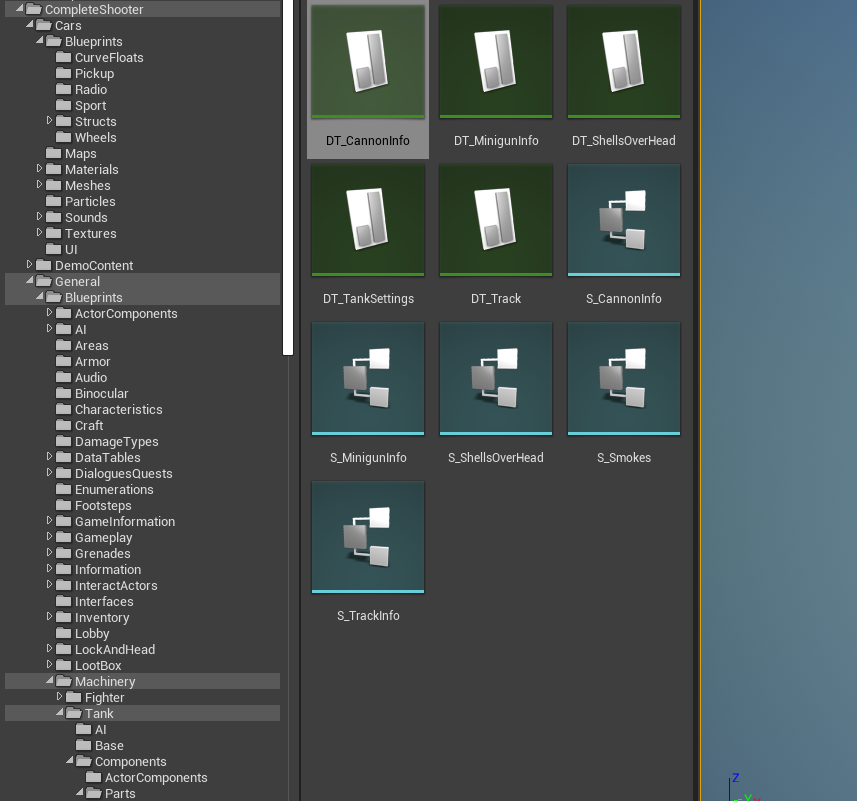Select the Interfaces folder

95,602
